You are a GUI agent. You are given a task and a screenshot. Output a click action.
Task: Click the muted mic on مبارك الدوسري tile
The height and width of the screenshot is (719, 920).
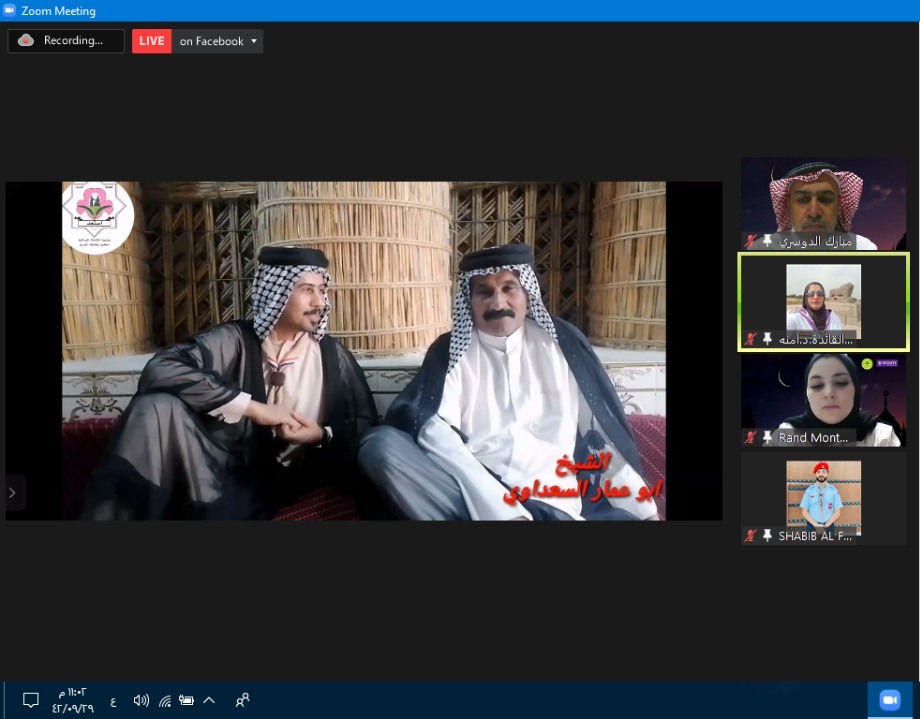click(x=750, y=241)
